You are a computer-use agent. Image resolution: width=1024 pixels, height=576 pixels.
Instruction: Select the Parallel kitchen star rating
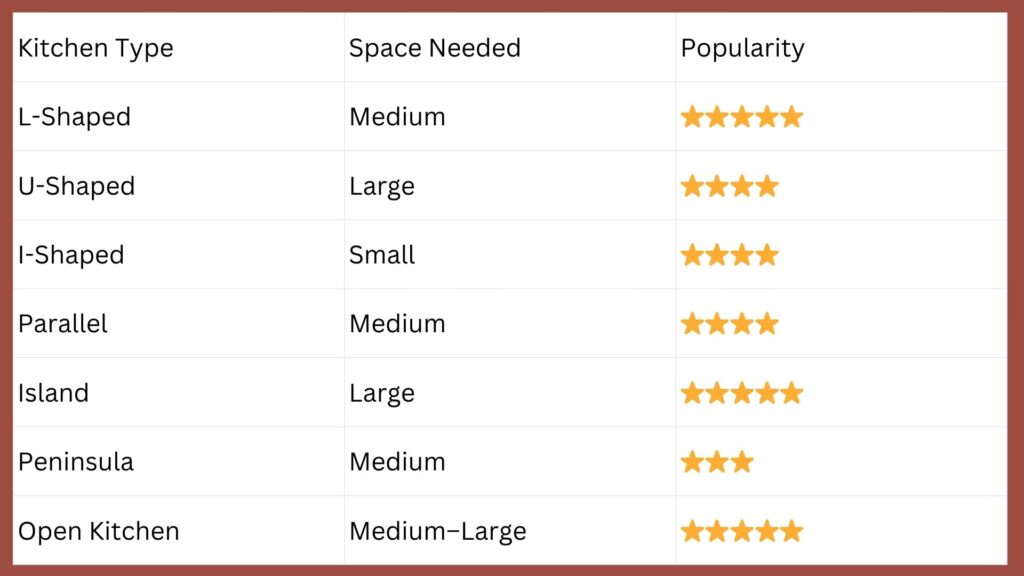[x=729, y=324]
